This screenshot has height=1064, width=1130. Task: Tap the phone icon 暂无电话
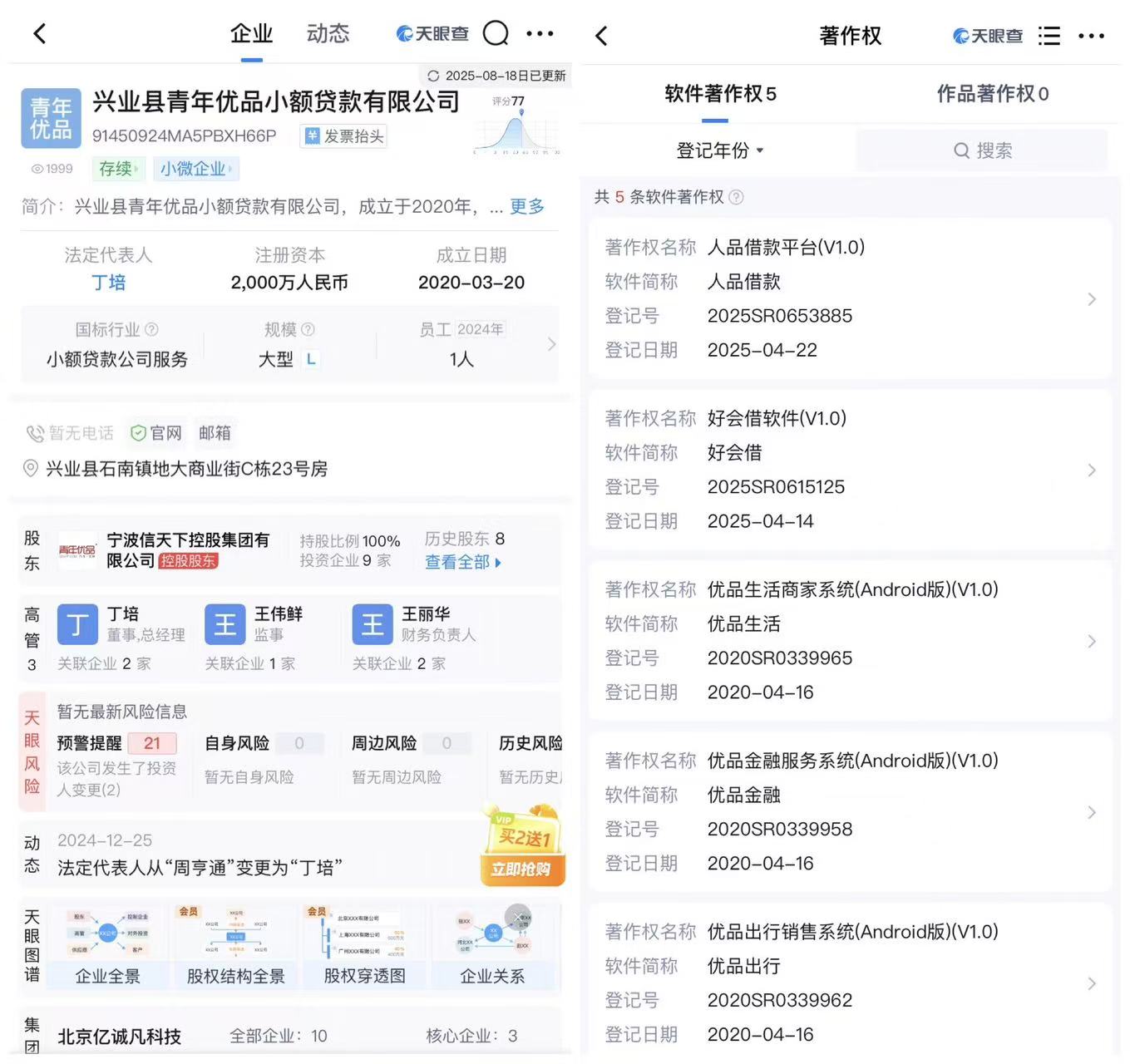[x=35, y=433]
